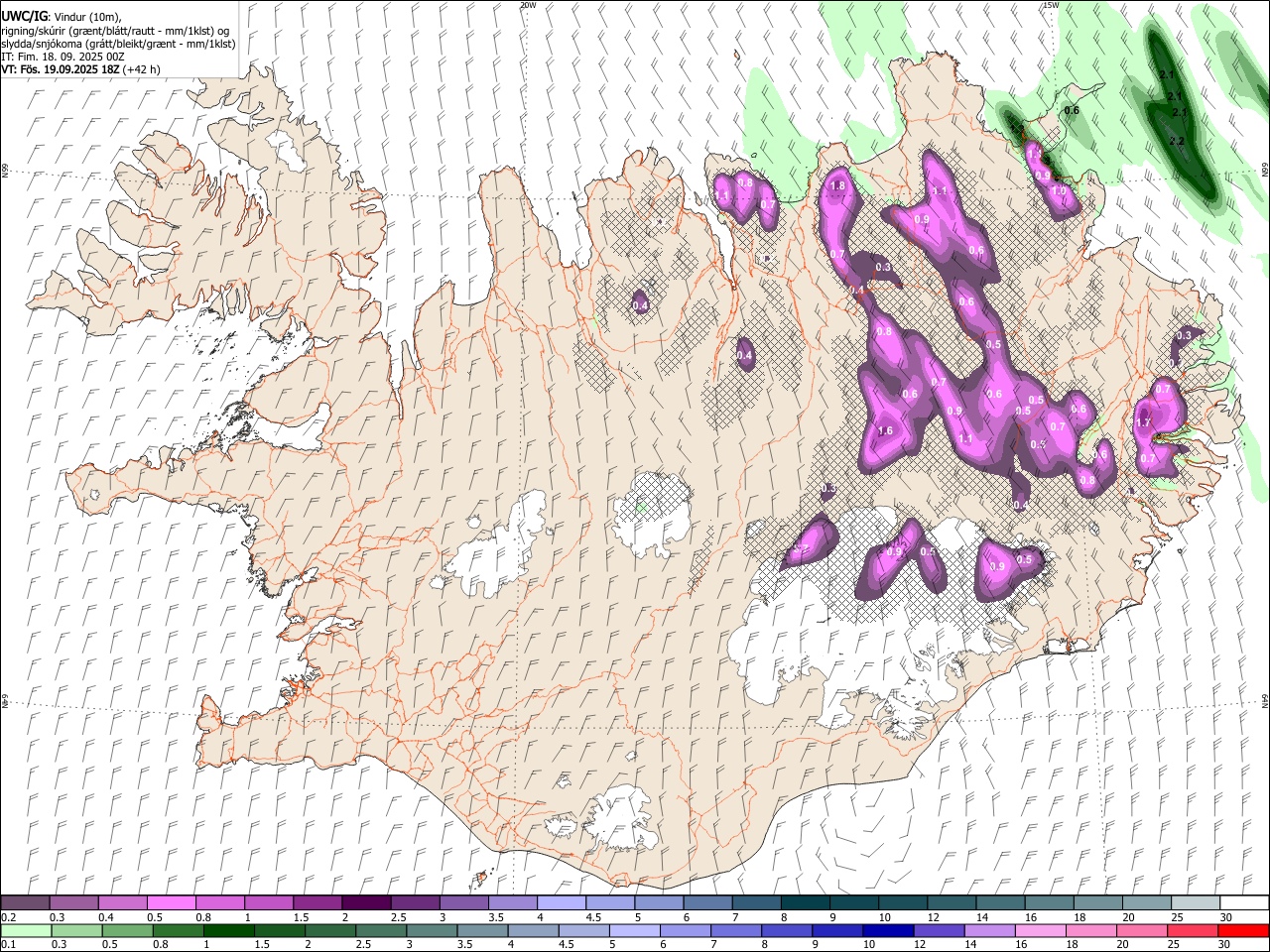The width and height of the screenshot is (1270, 952).
Task: Click the '0.4' legend label under the swatches
Action: pos(105,917)
